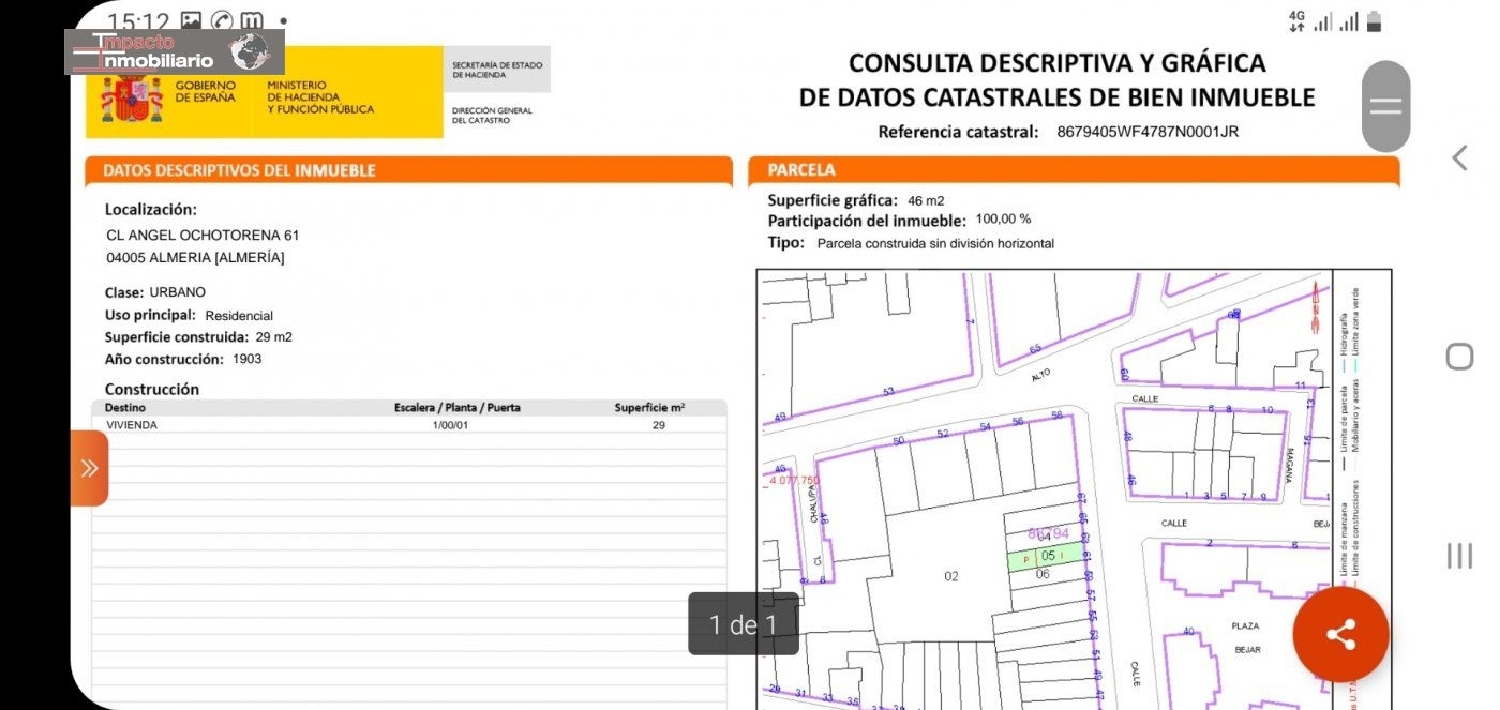Tap parcel number 02 on the map
The width and height of the screenshot is (1500, 710).
pyautogui.click(x=951, y=576)
